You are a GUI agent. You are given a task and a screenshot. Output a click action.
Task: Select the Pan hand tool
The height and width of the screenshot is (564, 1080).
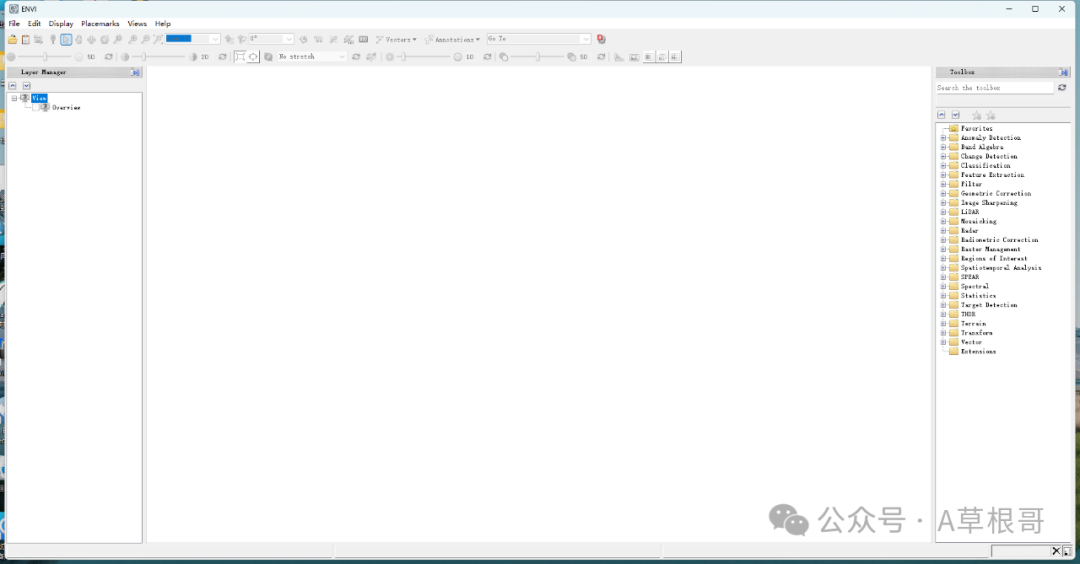pyautogui.click(x=79, y=40)
